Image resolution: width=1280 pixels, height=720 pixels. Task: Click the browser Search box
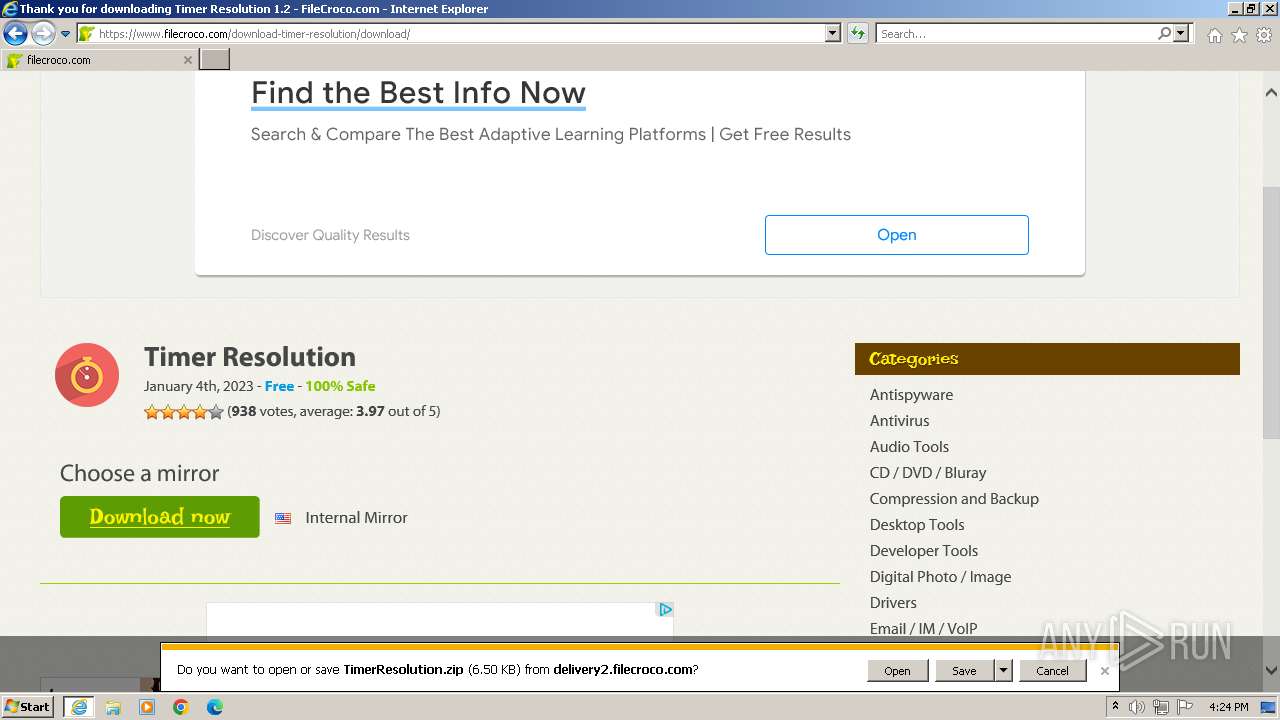[1015, 34]
